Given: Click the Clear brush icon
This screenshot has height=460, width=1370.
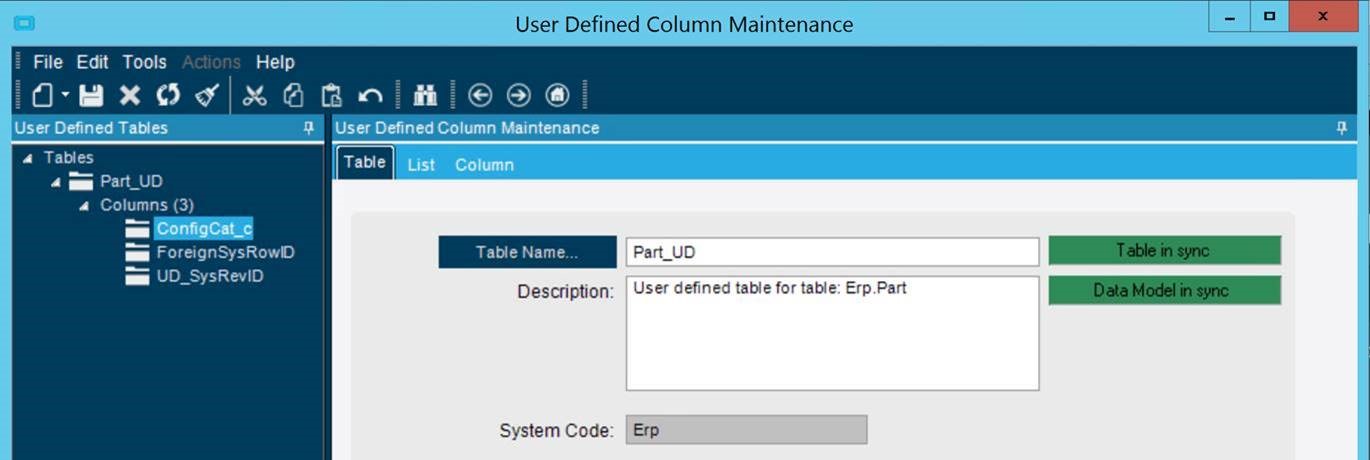Looking at the screenshot, I should [207, 95].
